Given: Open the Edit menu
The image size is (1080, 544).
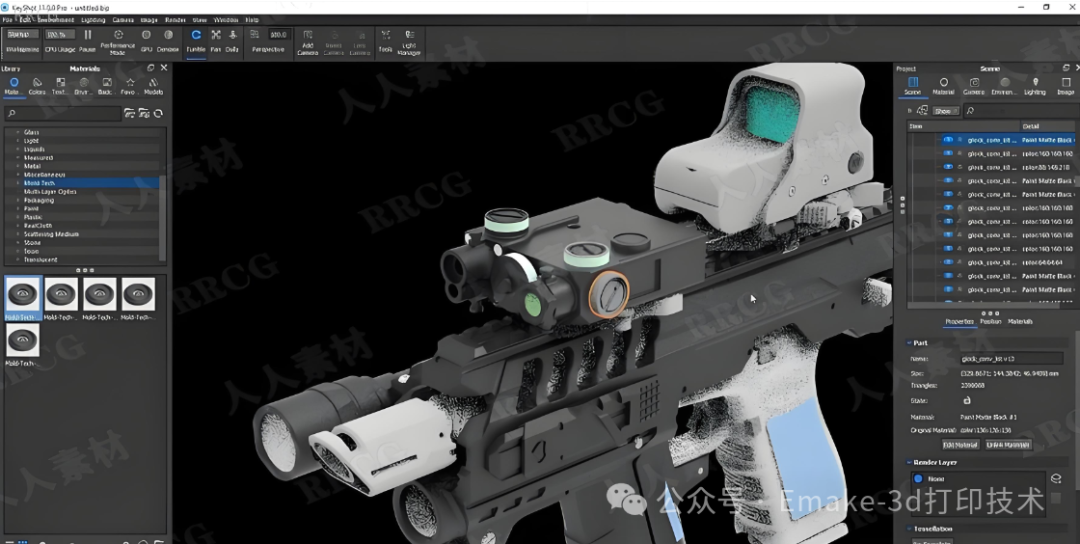Looking at the screenshot, I should (25, 20).
